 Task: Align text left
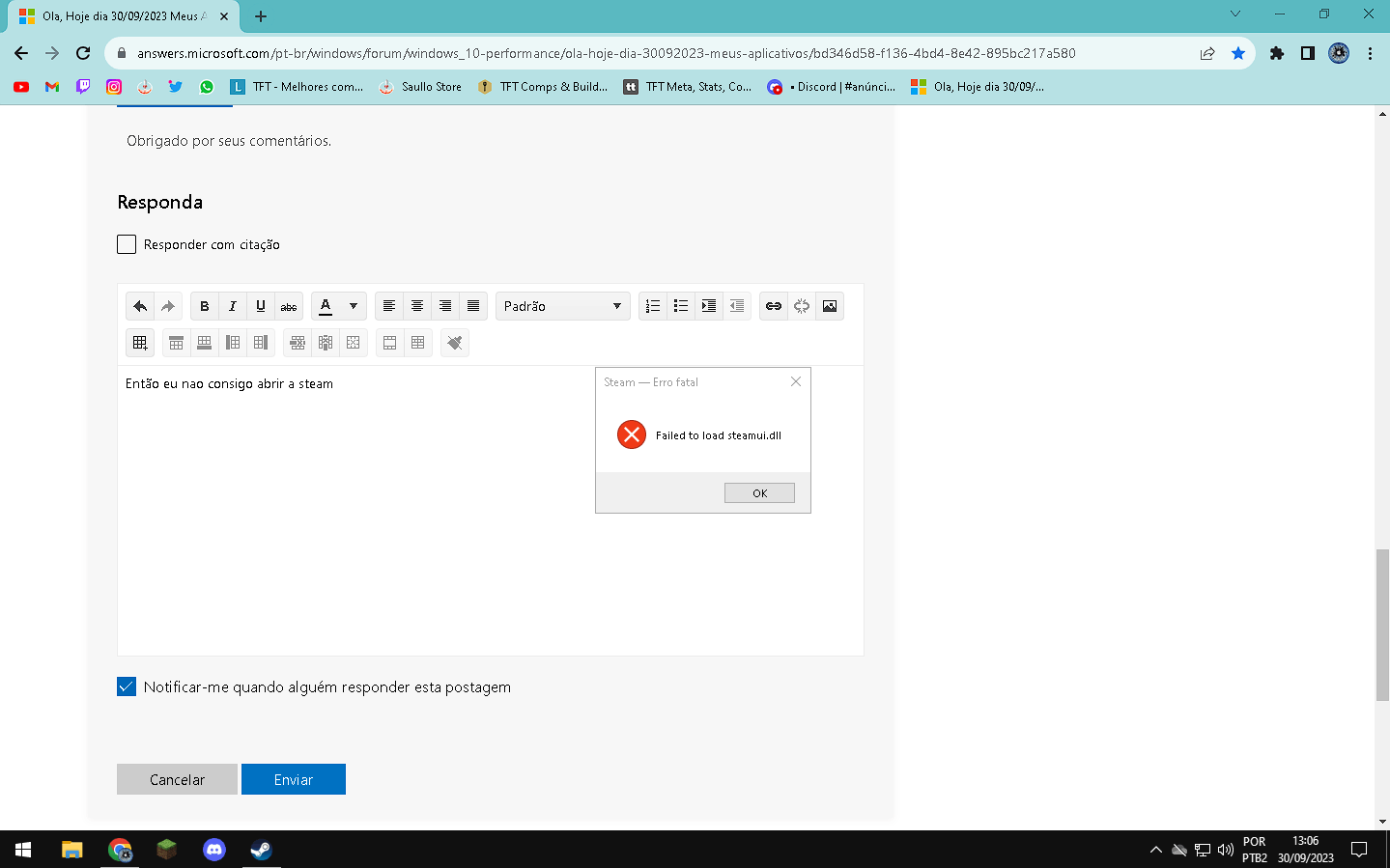[389, 306]
